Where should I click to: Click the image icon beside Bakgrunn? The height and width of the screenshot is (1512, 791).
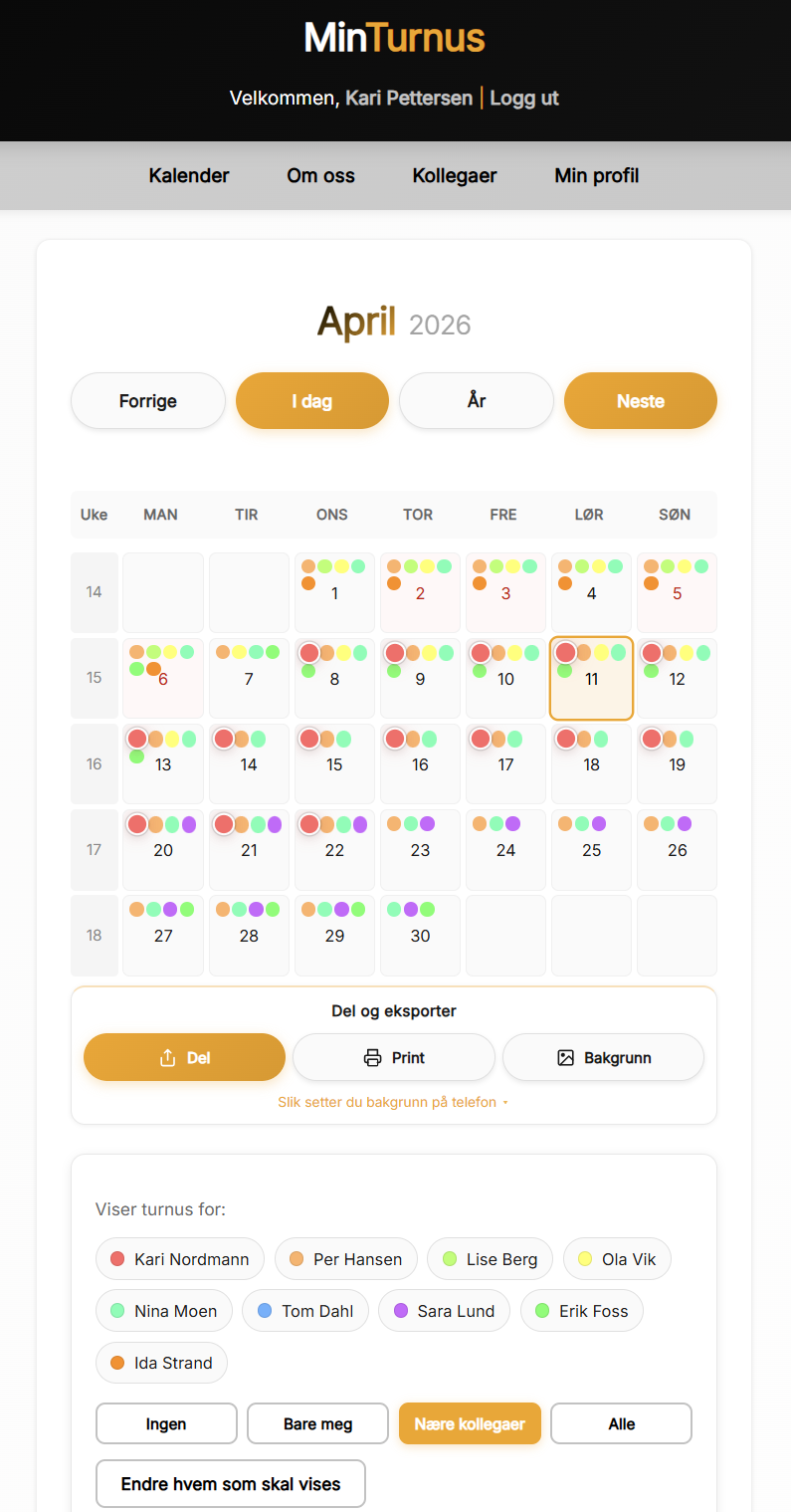[x=566, y=1058]
